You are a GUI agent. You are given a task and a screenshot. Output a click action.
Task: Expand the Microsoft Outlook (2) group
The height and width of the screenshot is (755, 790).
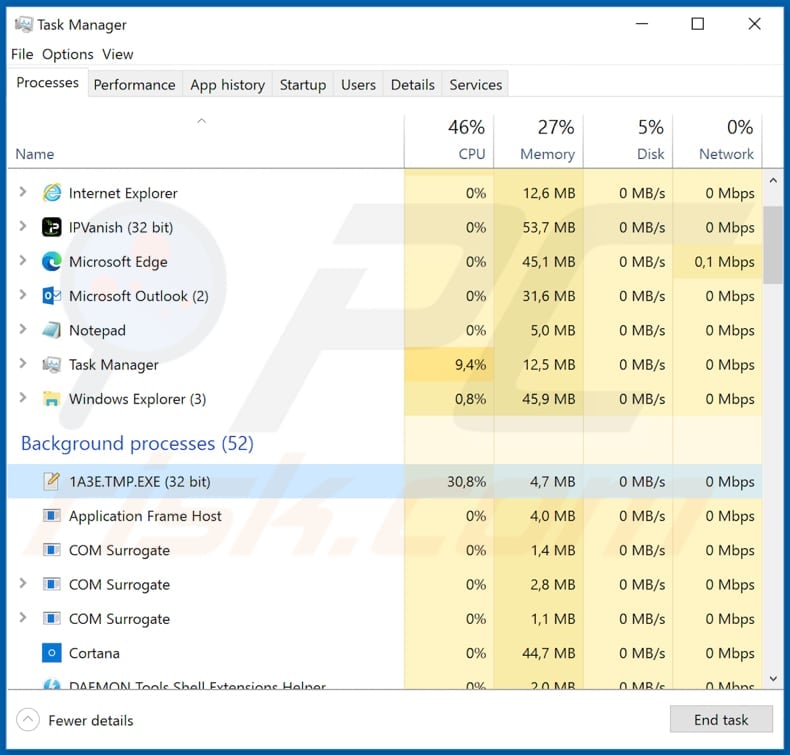(23, 295)
